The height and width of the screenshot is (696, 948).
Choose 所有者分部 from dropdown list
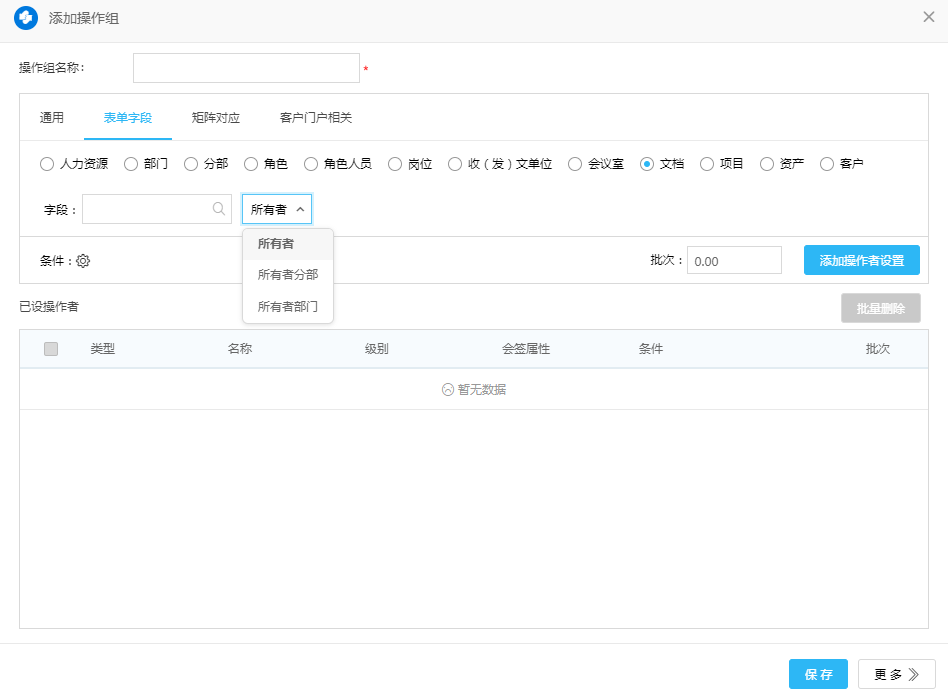(x=287, y=275)
